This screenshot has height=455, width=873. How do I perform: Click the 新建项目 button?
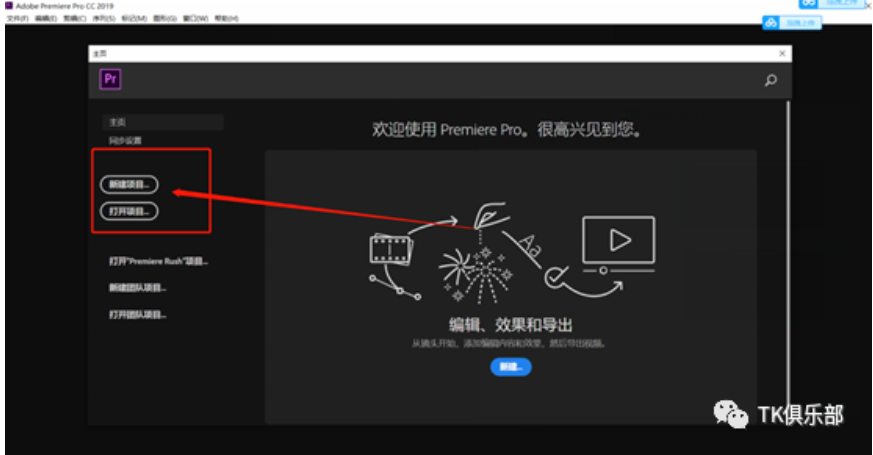click(x=129, y=184)
